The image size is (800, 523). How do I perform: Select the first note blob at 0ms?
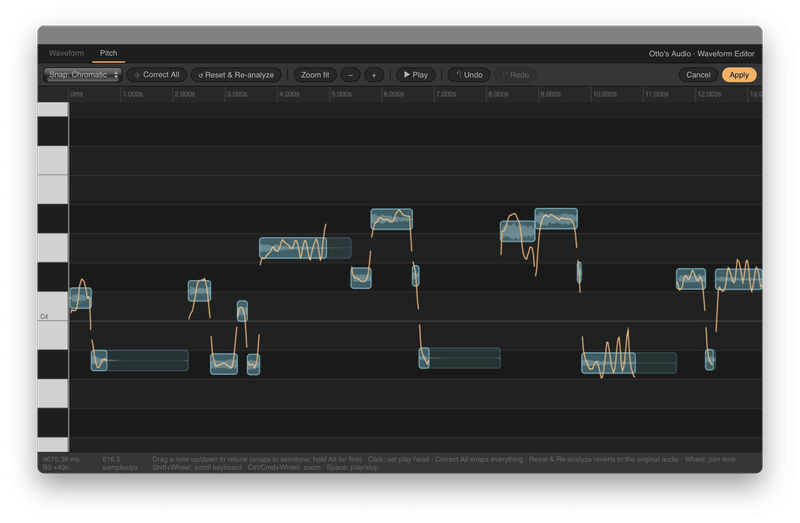tap(81, 298)
